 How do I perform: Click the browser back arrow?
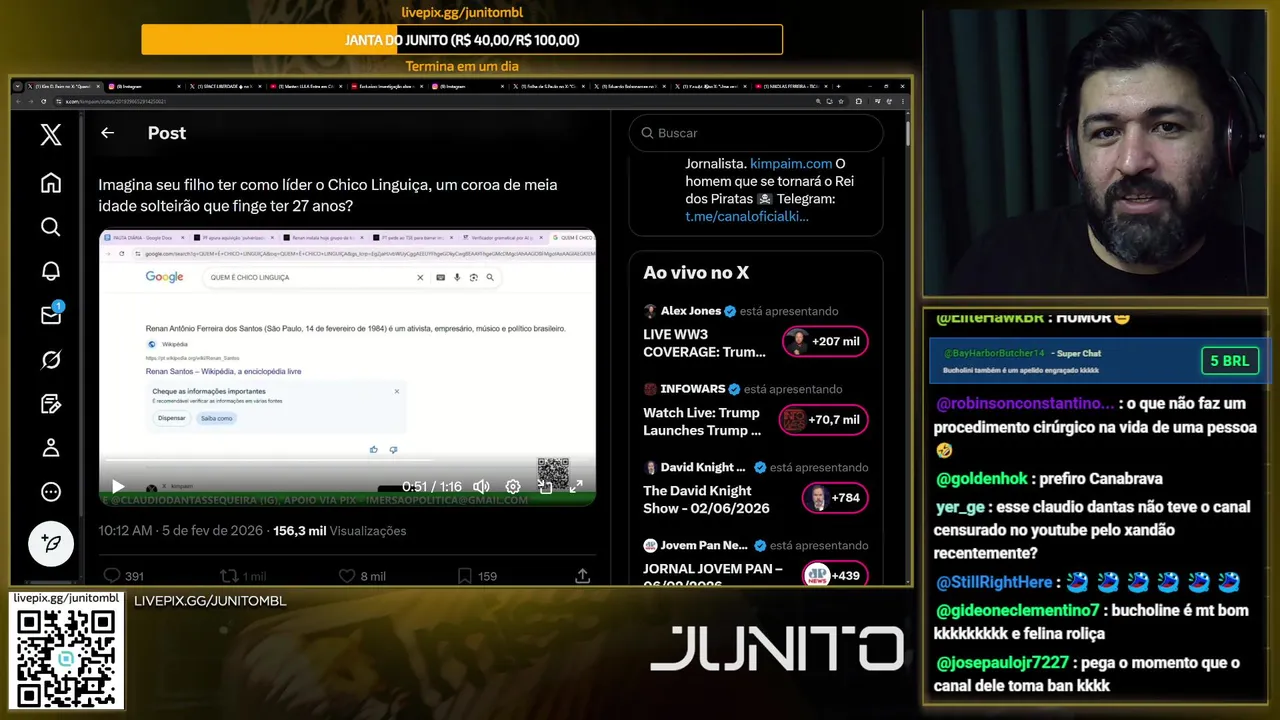(x=18, y=101)
